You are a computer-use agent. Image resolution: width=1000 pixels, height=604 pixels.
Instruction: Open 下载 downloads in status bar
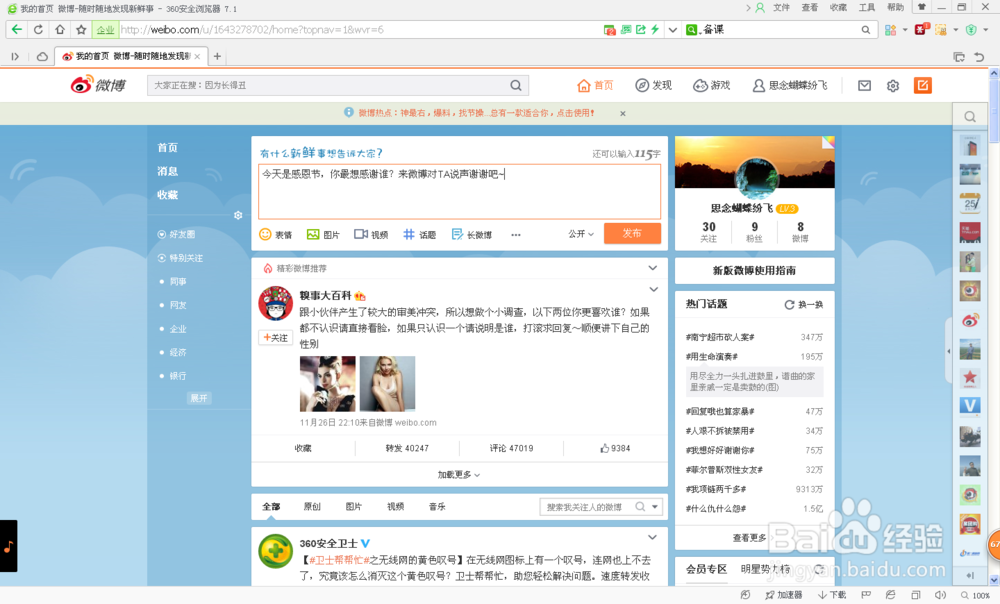[x=832, y=594]
